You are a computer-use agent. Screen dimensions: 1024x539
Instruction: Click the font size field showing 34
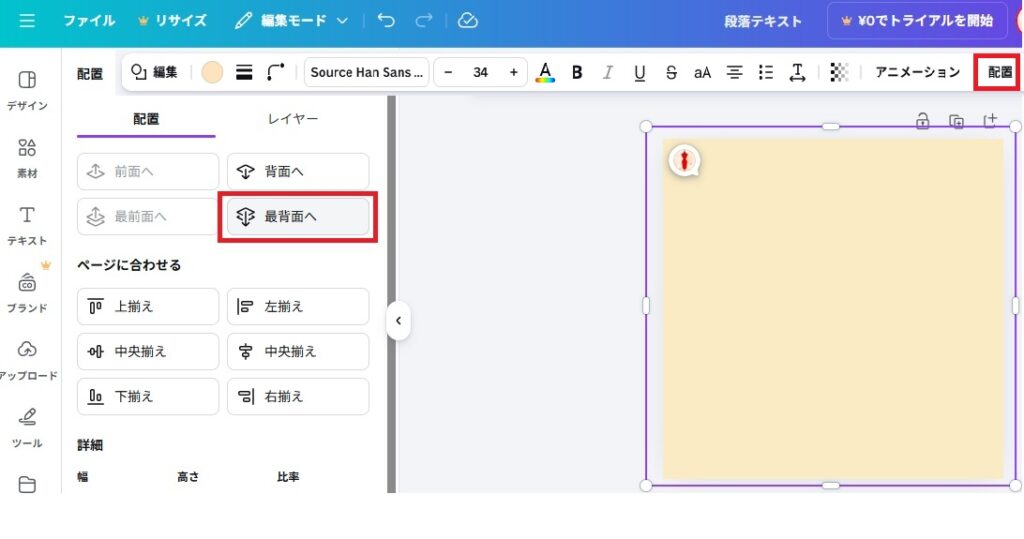[x=481, y=72]
